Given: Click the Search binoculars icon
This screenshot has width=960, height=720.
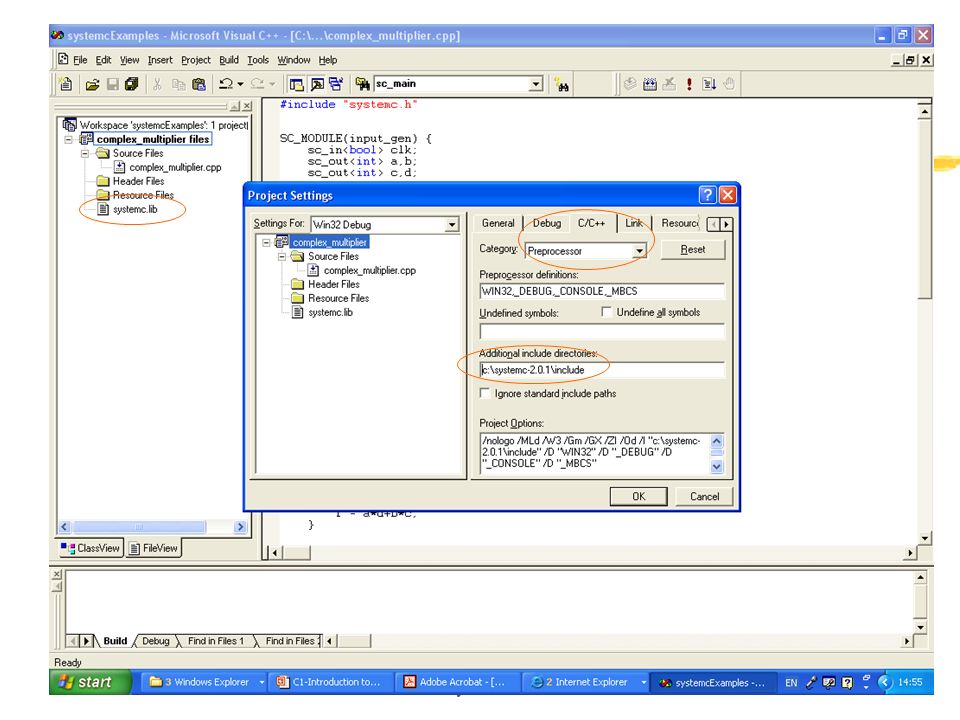Looking at the screenshot, I should 561,84.
